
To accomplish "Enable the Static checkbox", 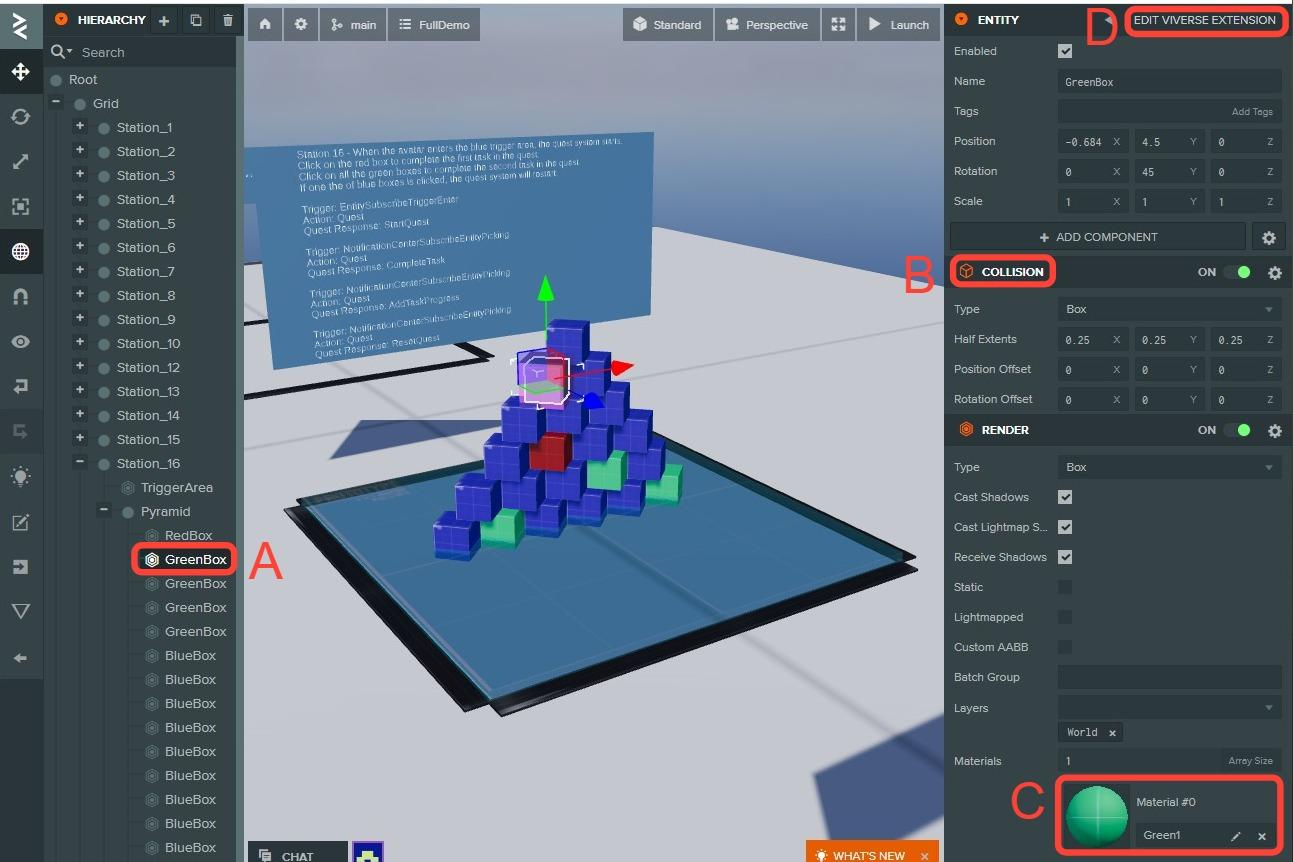I will tap(1065, 587).
